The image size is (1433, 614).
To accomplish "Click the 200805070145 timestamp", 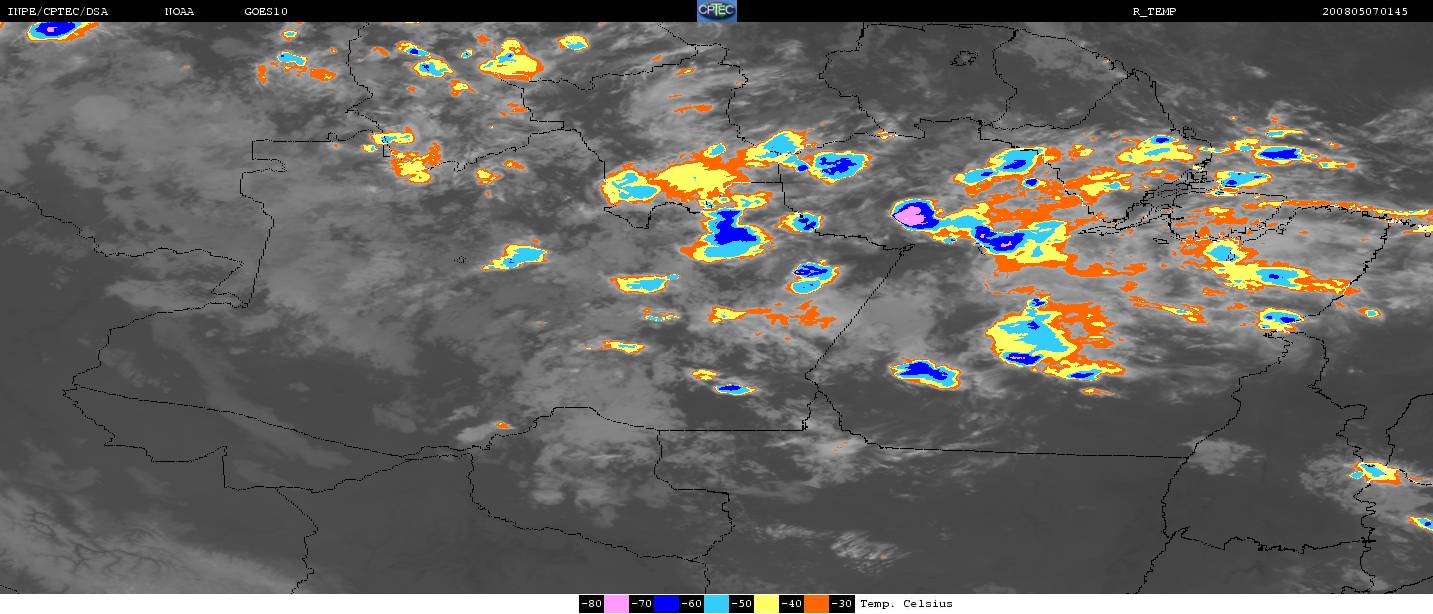I will coord(1364,12).
